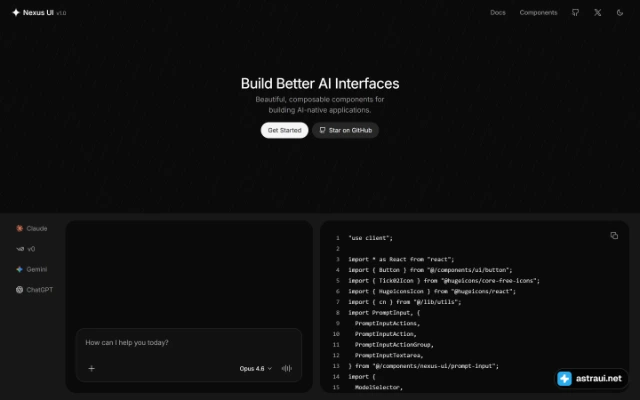Click the v1.0 version label
The height and width of the screenshot is (400, 640).
pyautogui.click(x=61, y=13)
